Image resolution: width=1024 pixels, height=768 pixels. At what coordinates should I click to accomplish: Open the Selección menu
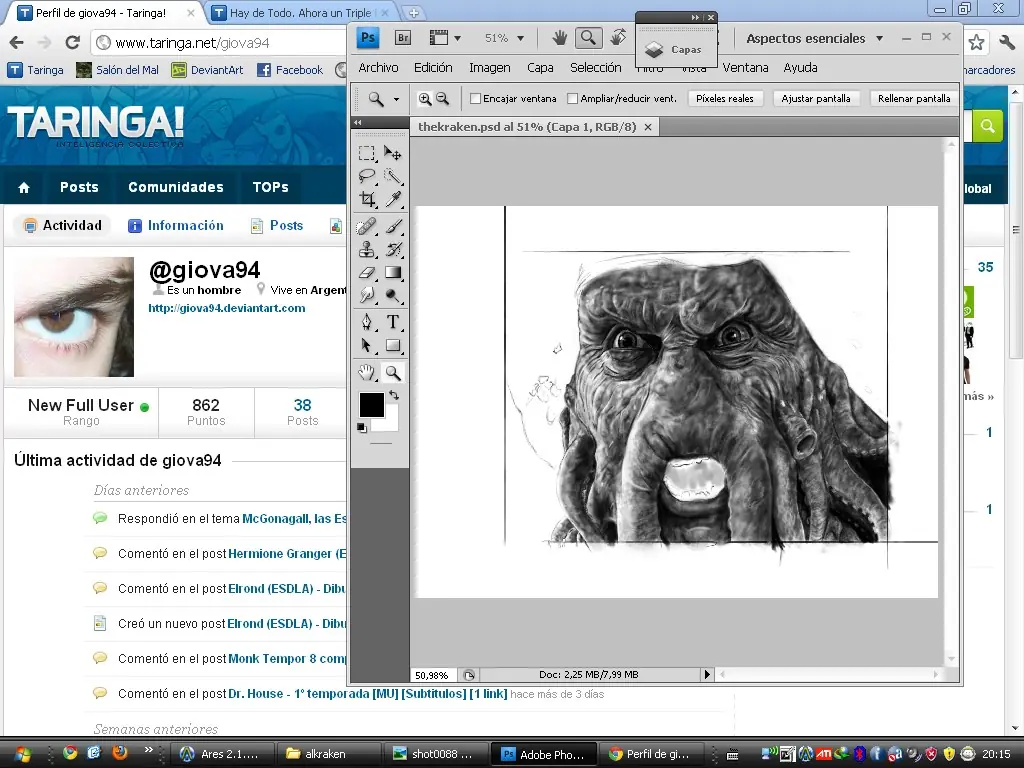click(x=596, y=67)
